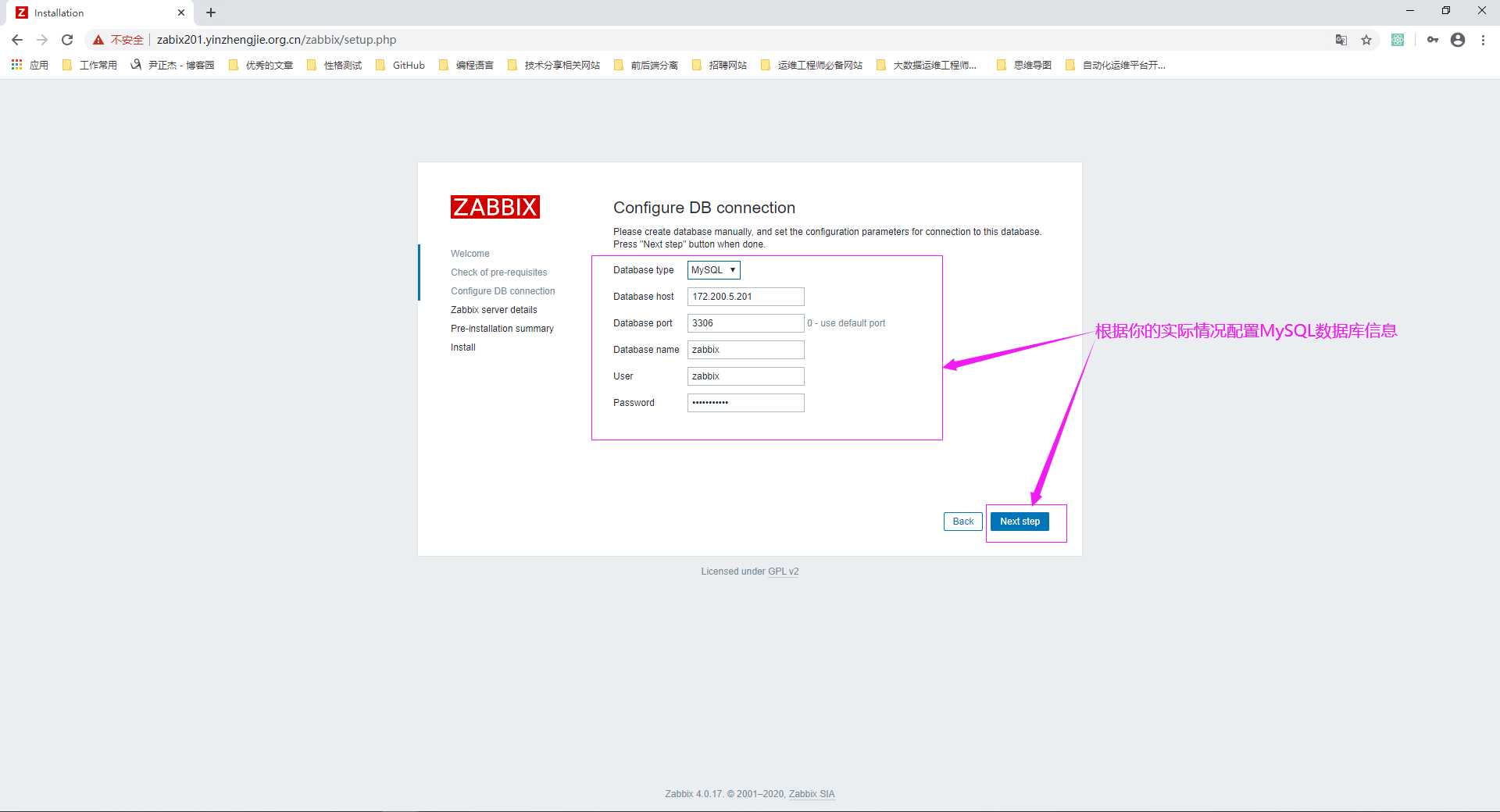Restore down the browser window
This screenshot has width=1500, height=812.
[x=1445, y=11]
